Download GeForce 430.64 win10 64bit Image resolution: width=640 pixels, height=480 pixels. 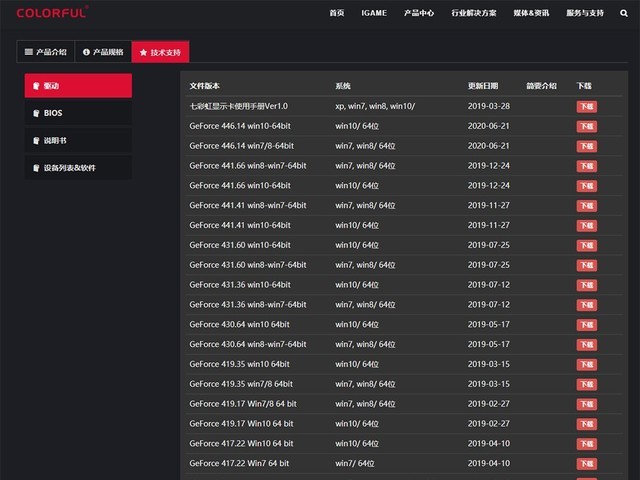587,325
